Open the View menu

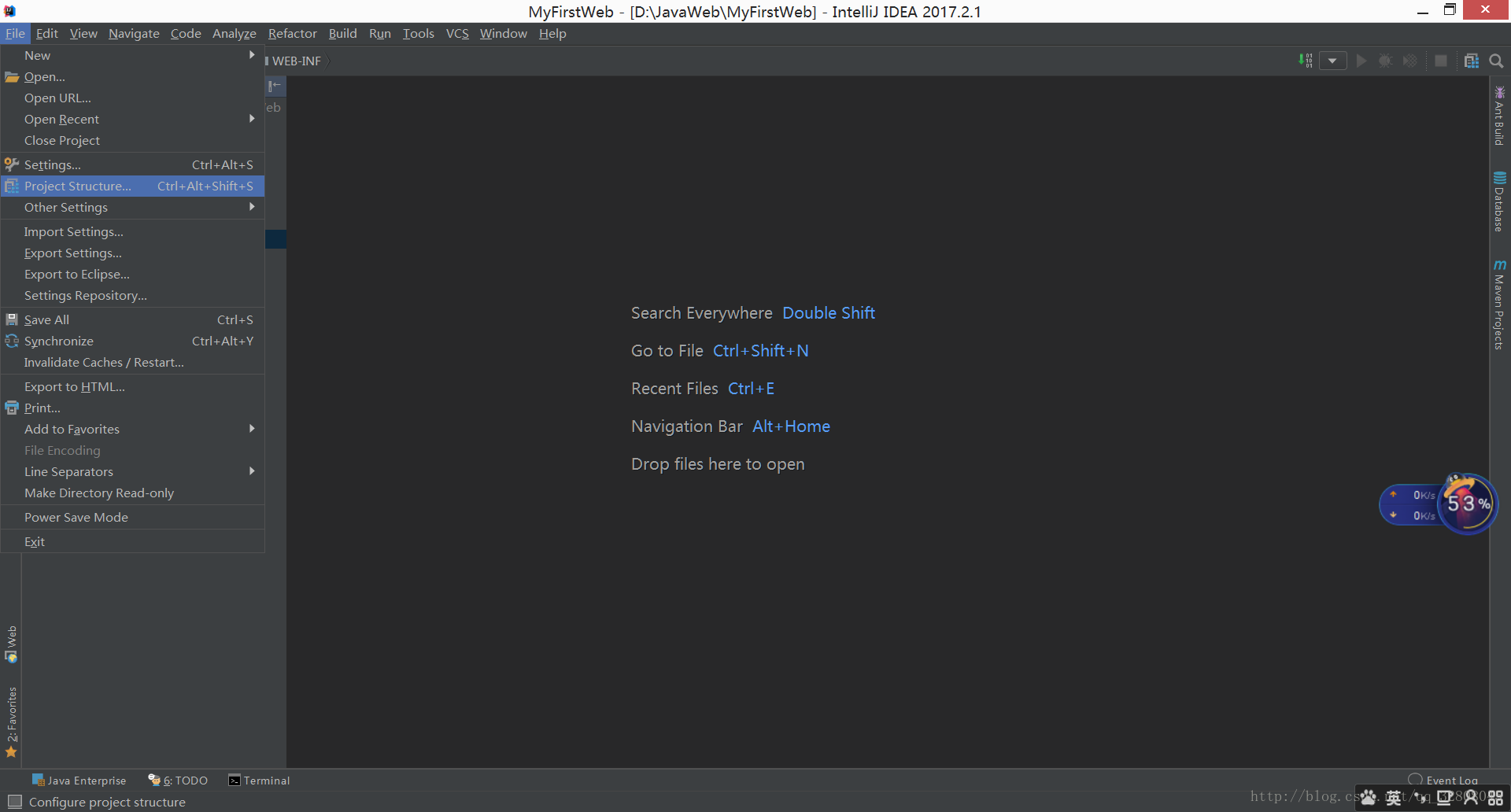83,33
